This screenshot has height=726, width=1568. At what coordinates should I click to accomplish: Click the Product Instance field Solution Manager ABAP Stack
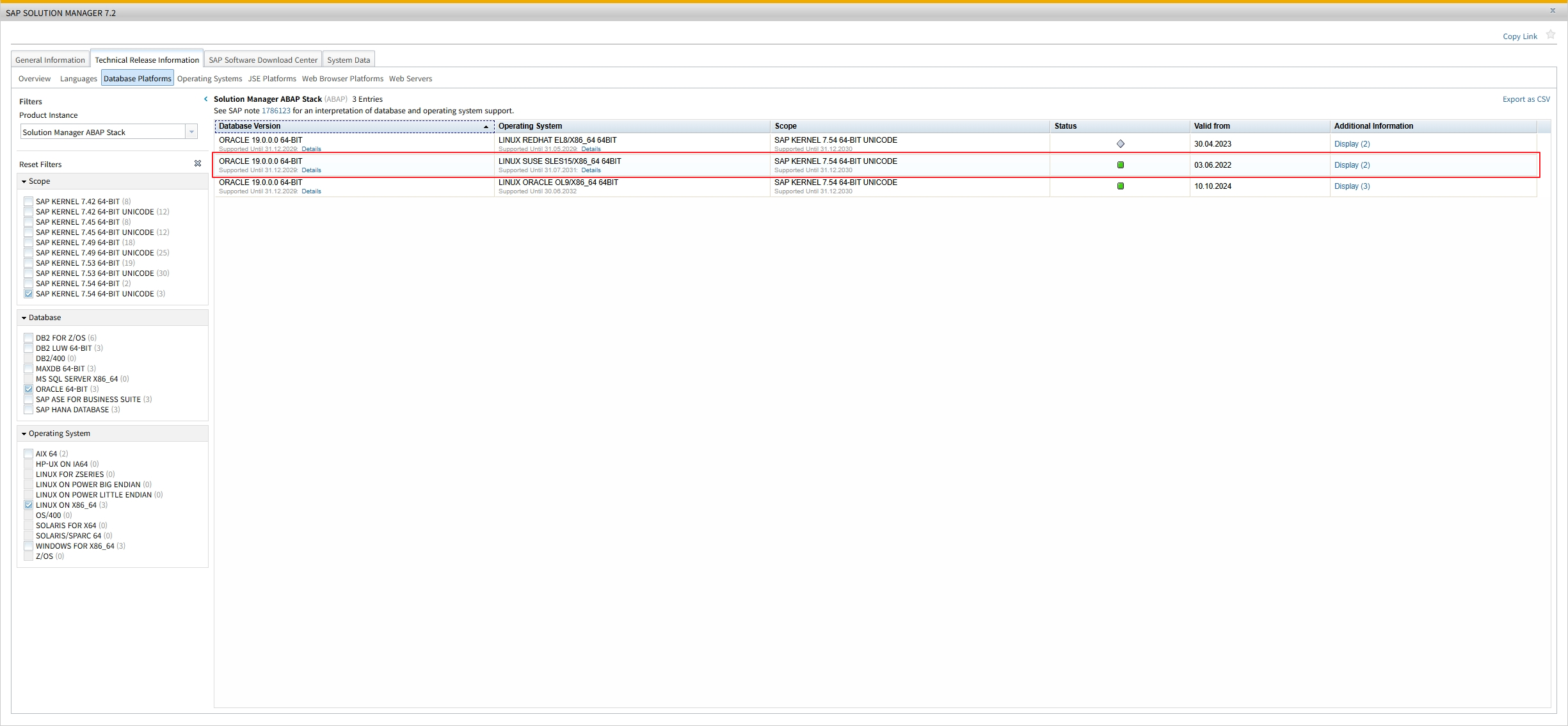pos(102,132)
